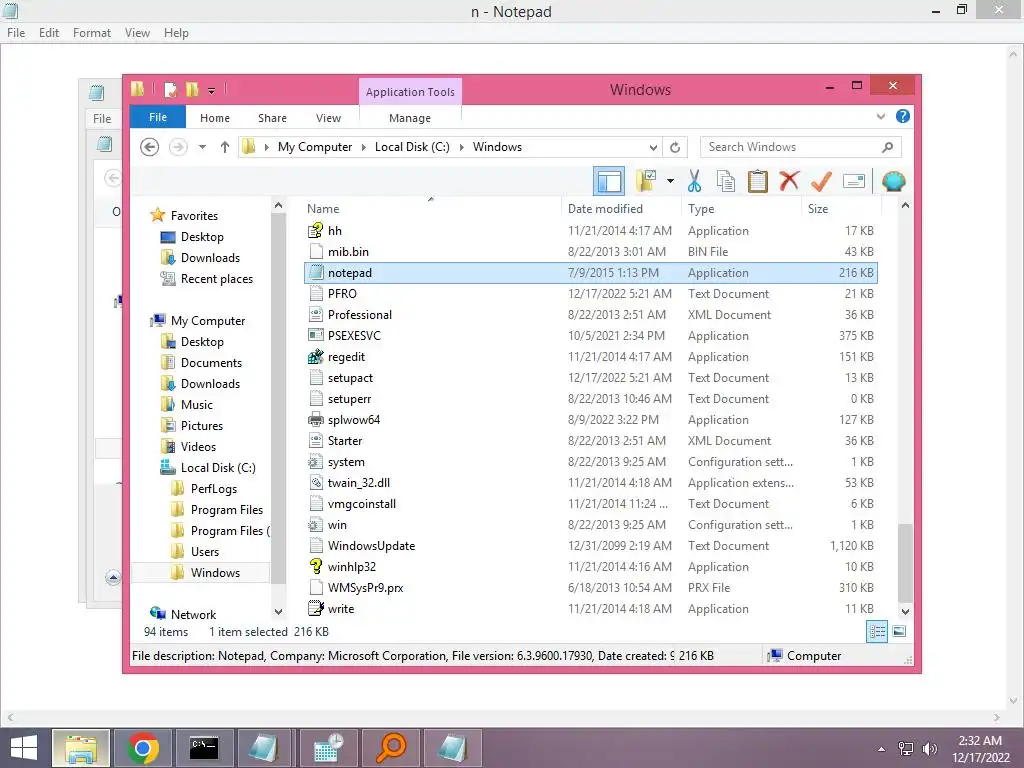Open Properties with the orange checkmark icon

[x=821, y=181]
